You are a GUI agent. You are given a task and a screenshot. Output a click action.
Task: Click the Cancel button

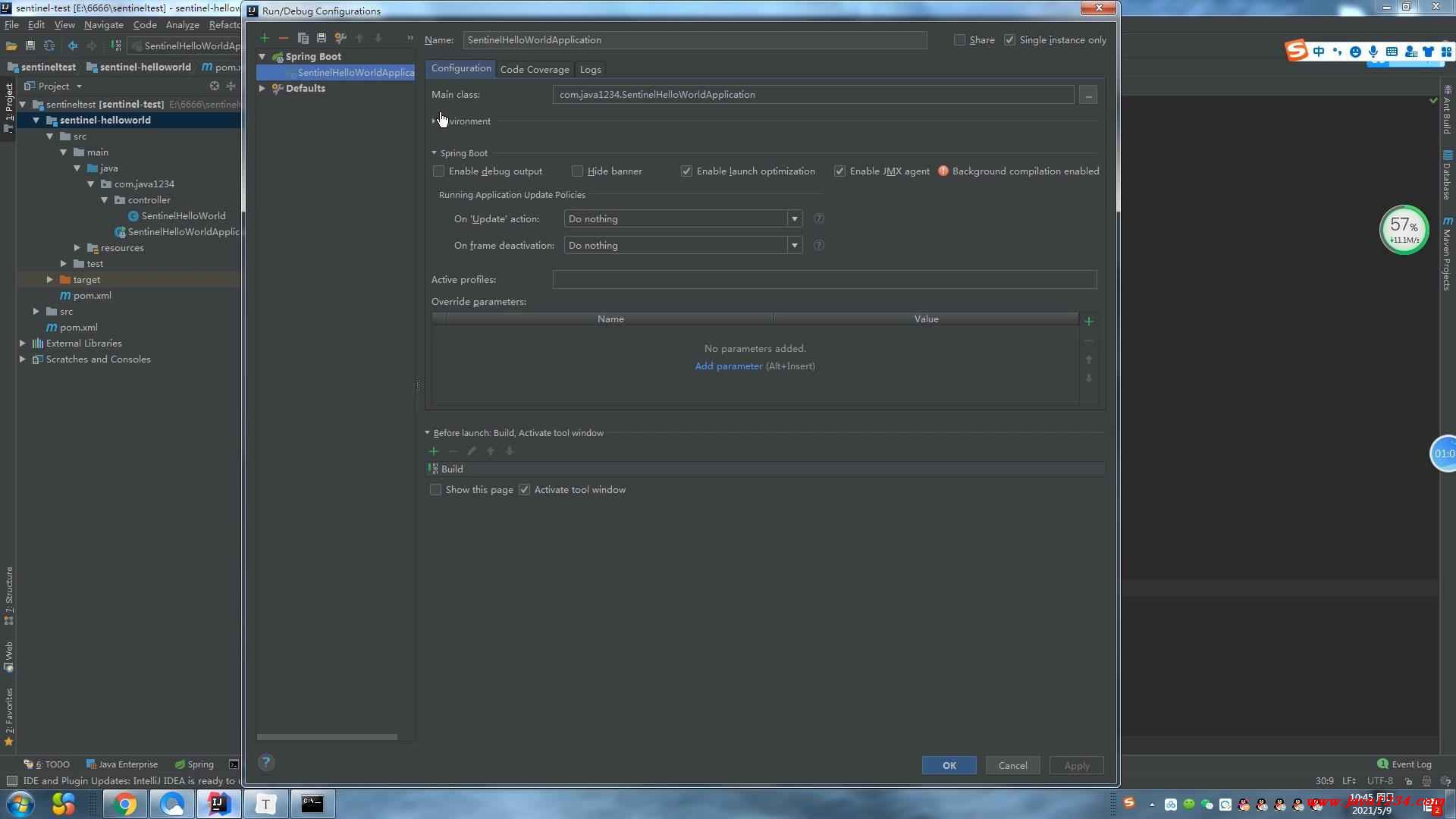1012,765
